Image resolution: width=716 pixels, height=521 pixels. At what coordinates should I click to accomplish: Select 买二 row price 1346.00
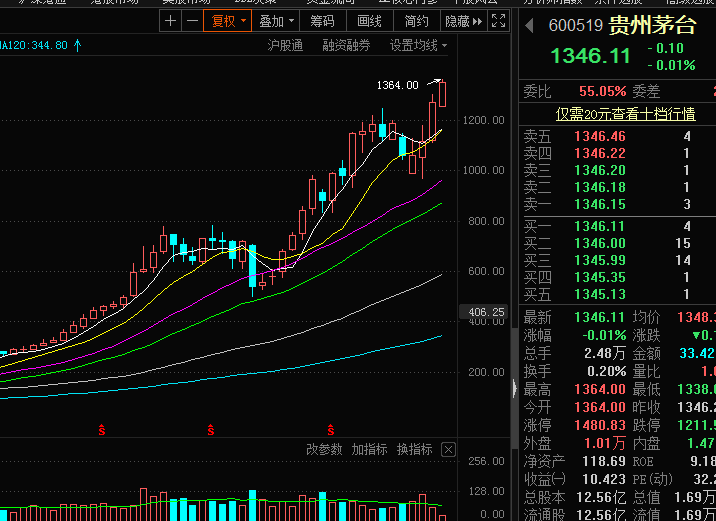(x=600, y=243)
